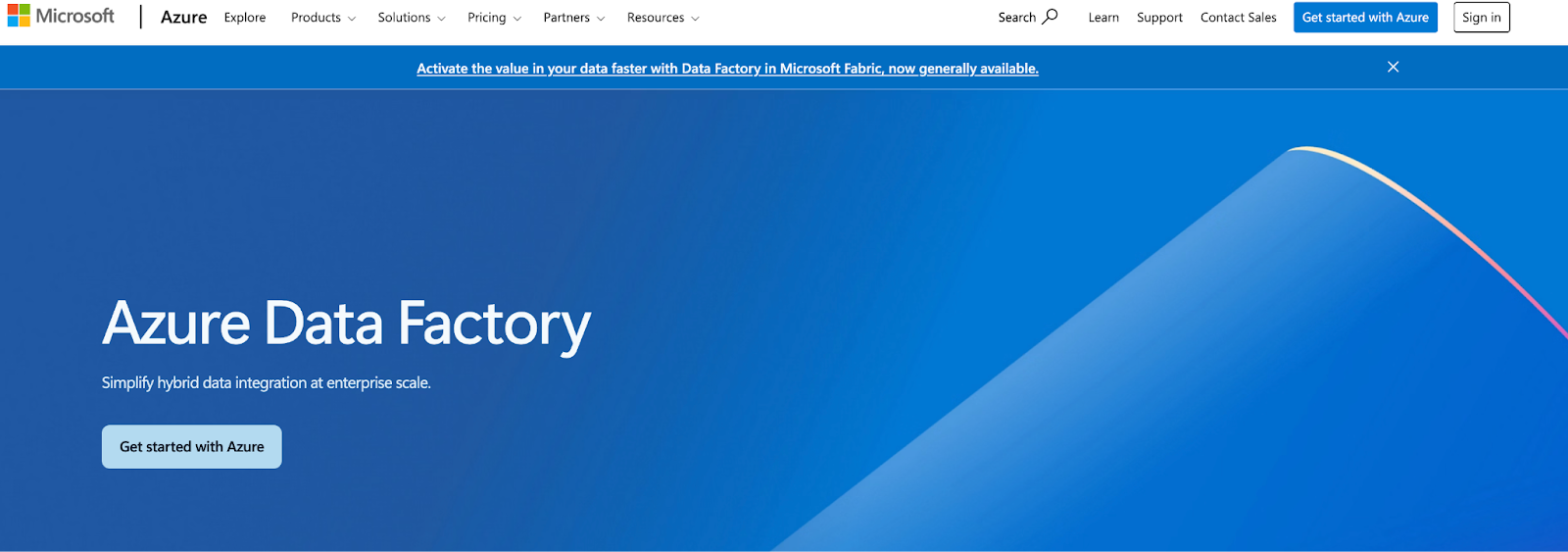The image size is (1568, 552).
Task: Open the Explore menu item
Action: 245,18
